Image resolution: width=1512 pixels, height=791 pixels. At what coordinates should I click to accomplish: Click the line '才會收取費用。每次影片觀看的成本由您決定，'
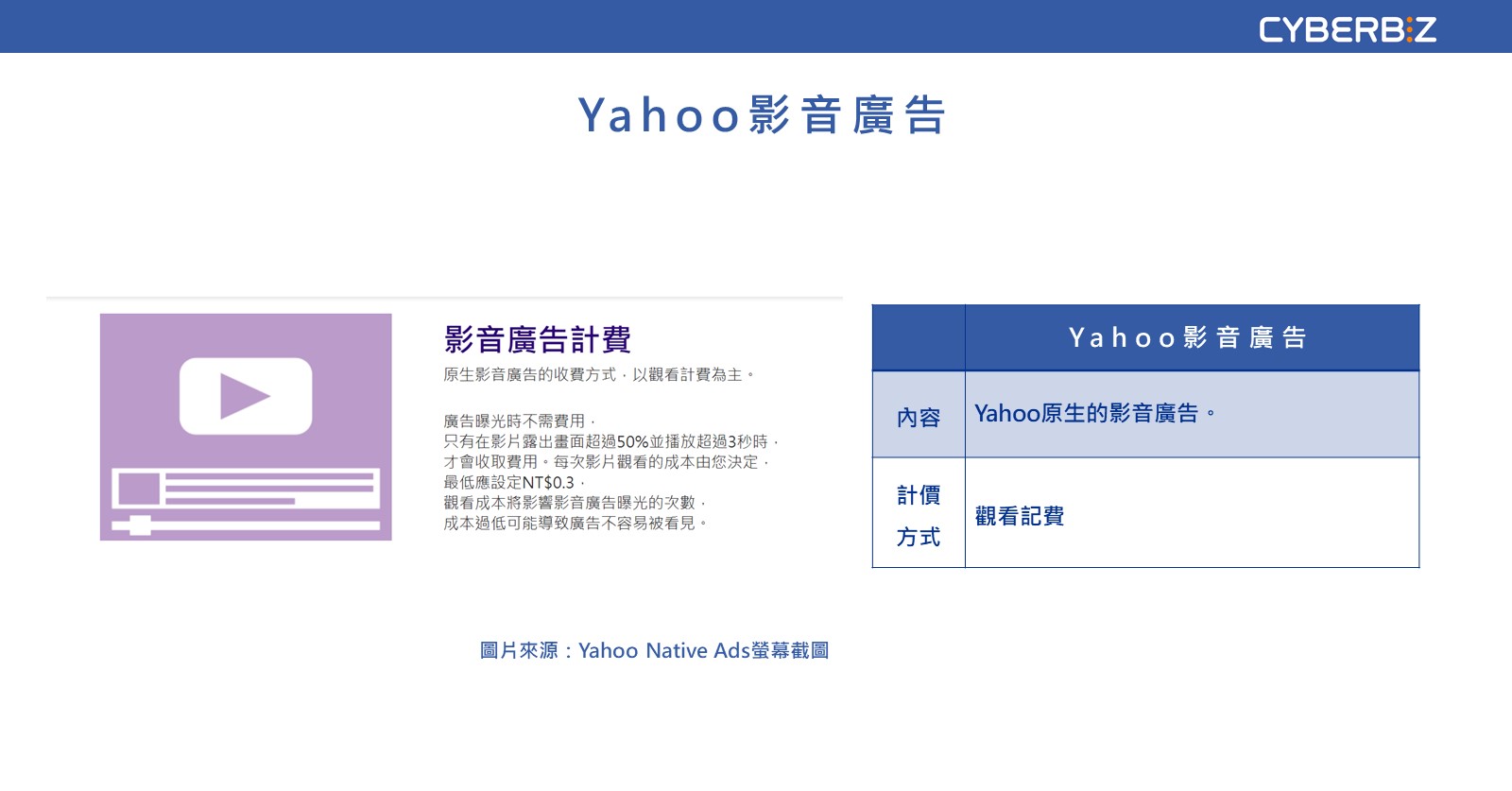[x=608, y=462]
